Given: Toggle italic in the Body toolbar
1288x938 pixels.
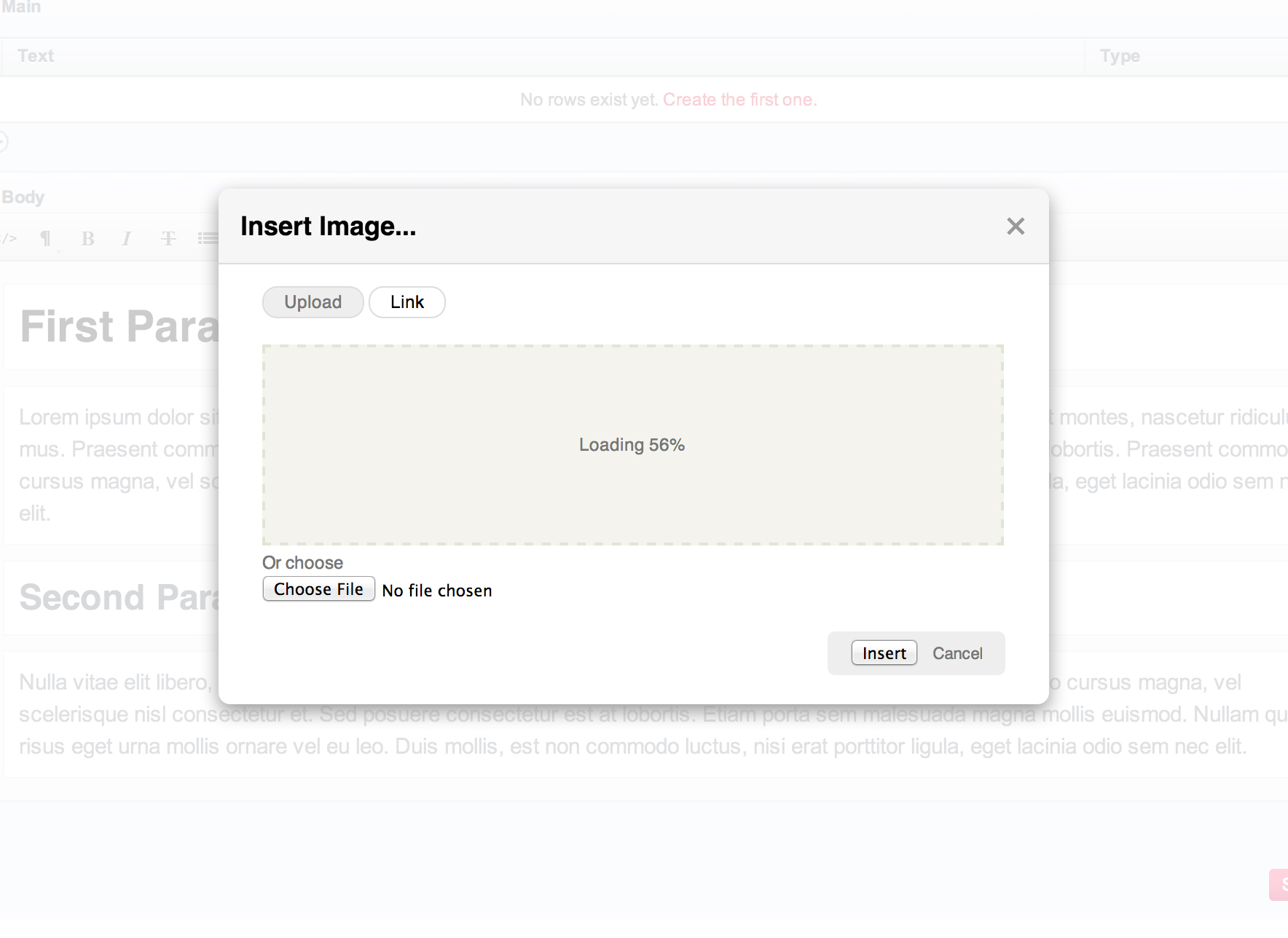Looking at the screenshot, I should [127, 239].
